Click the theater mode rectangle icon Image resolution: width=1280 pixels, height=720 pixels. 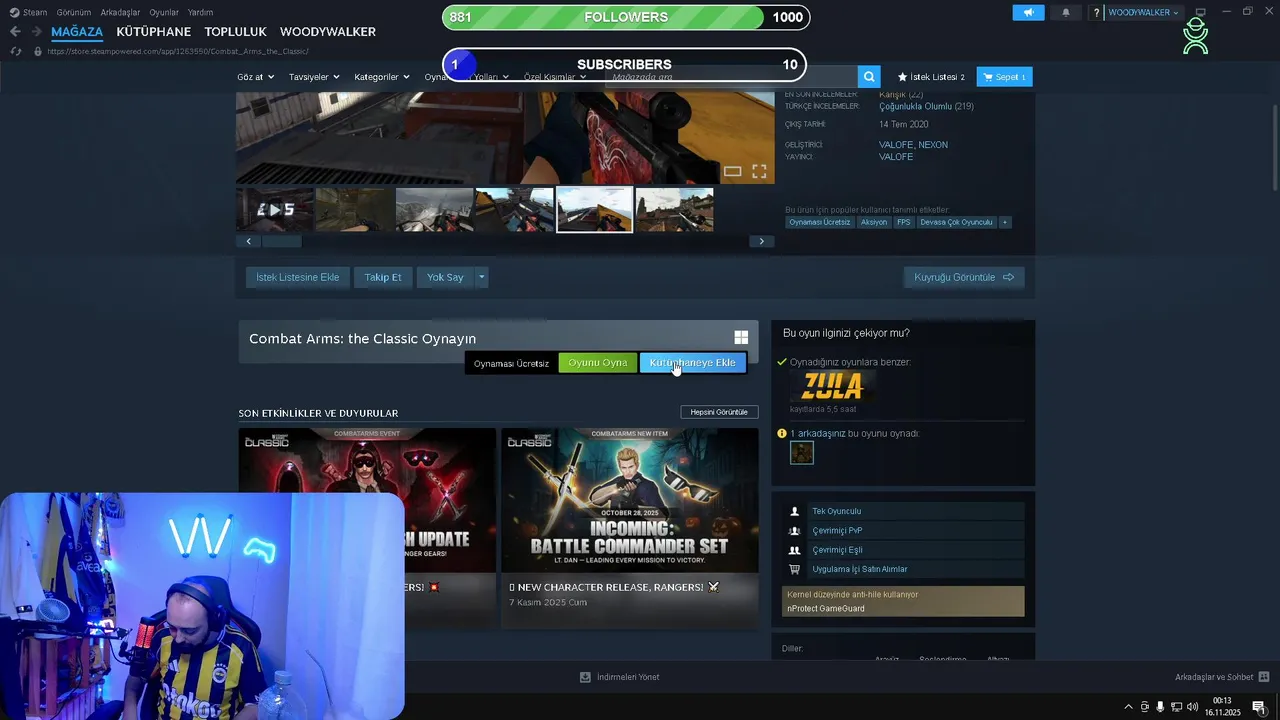point(732,171)
